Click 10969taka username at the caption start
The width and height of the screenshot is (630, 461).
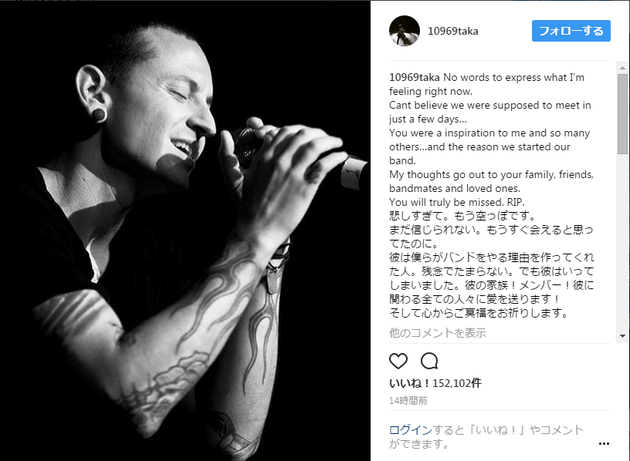(414, 77)
